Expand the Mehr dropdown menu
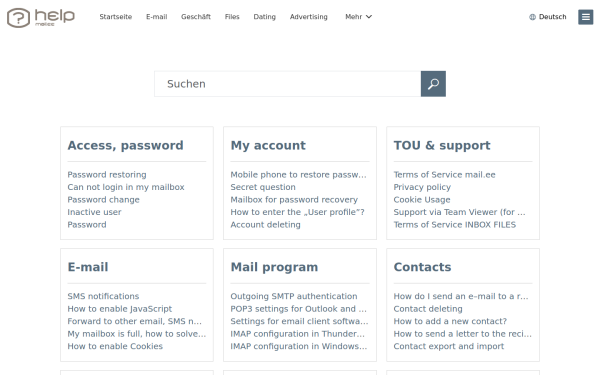600x375 pixels. tap(358, 17)
